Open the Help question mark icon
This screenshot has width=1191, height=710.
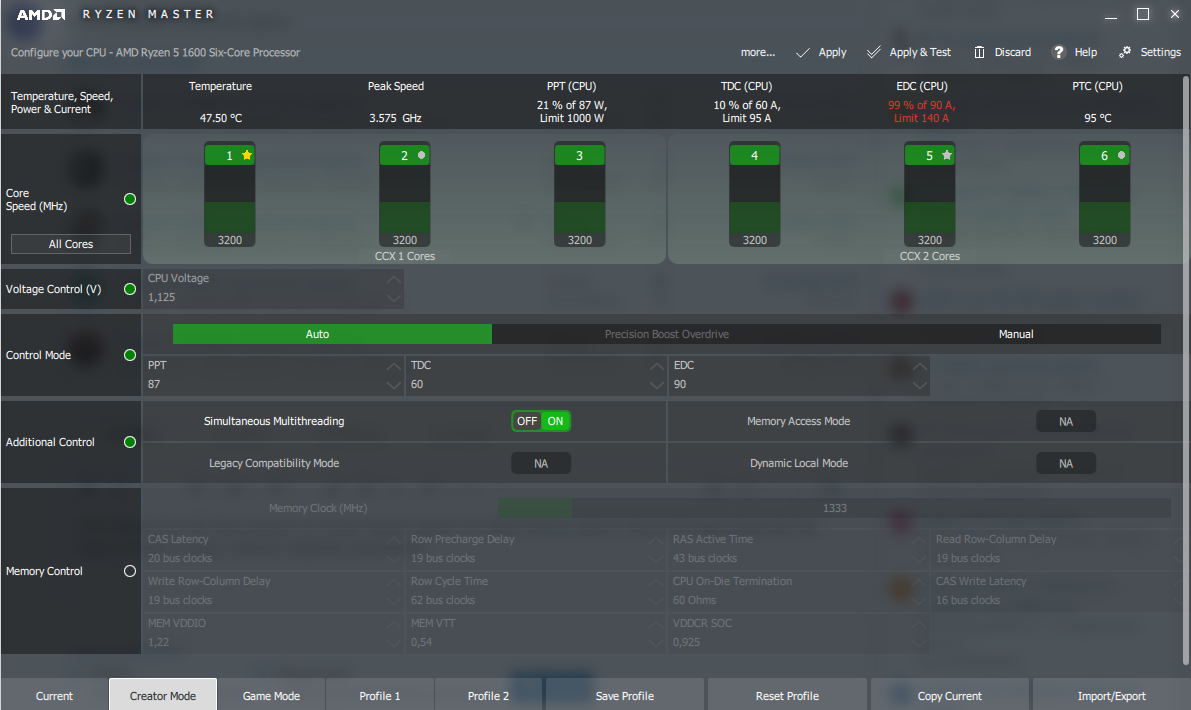coord(1058,52)
